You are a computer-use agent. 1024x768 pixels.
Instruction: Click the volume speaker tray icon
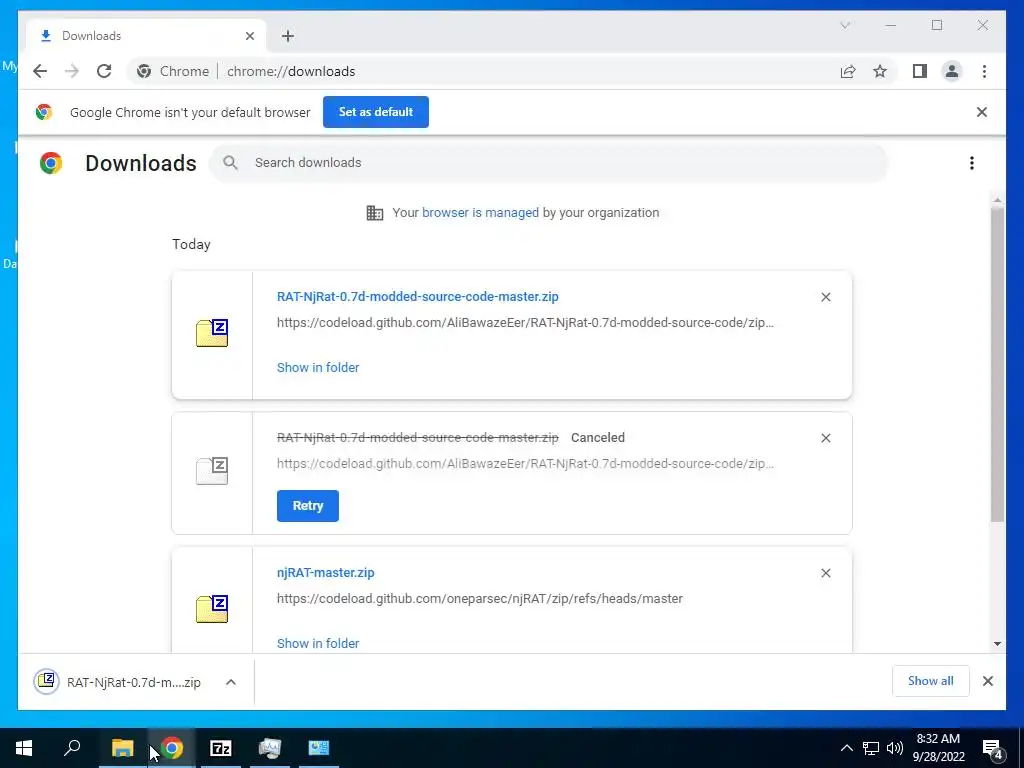(x=895, y=748)
